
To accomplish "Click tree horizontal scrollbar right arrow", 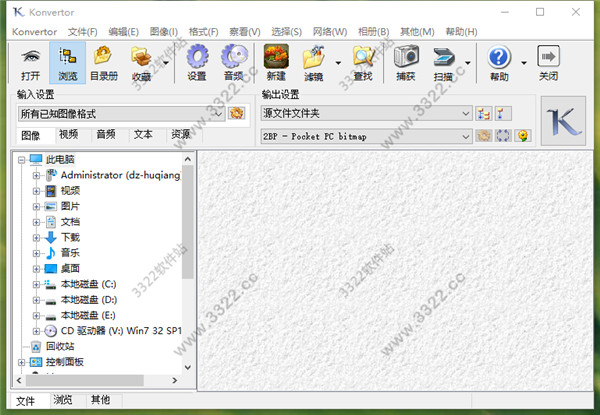I will coord(175,381).
